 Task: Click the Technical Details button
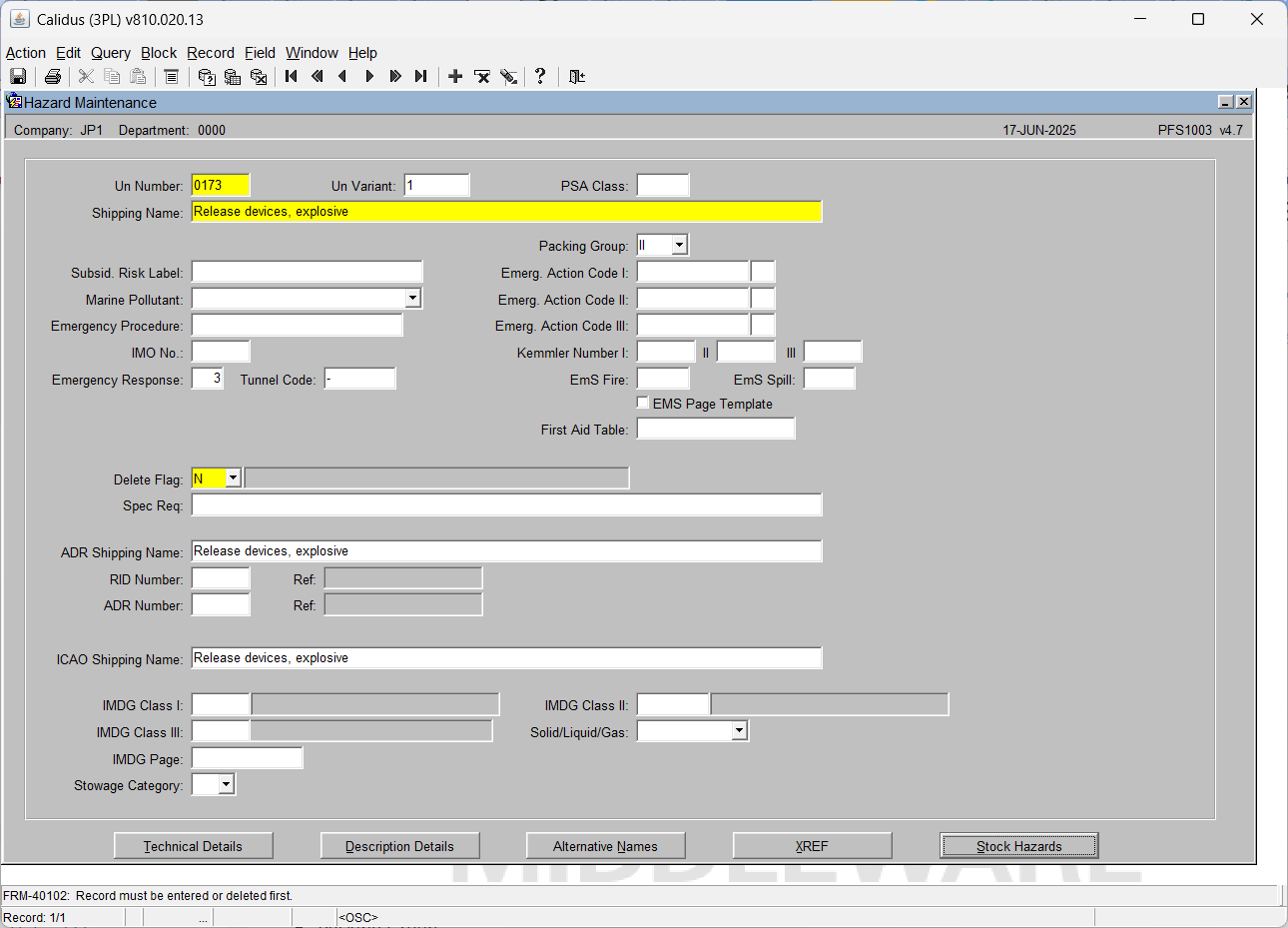[193, 846]
